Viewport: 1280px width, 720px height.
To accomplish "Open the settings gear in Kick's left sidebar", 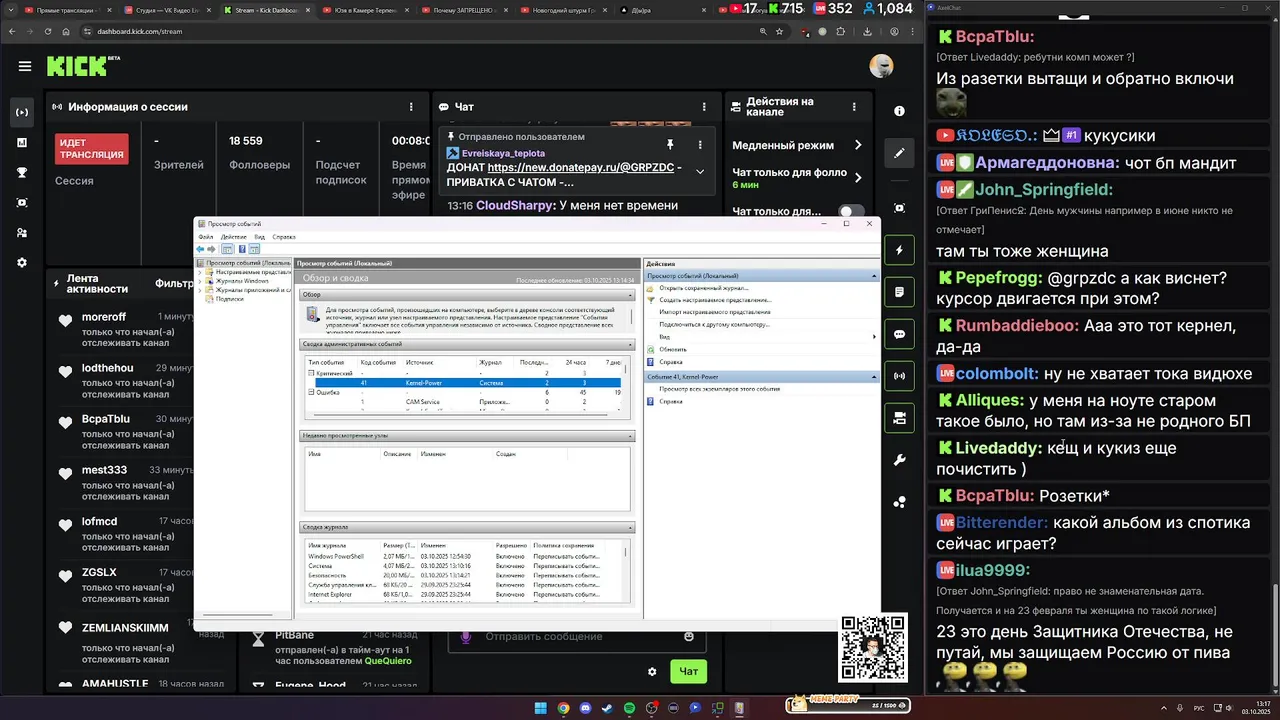I will pyautogui.click(x=22, y=262).
